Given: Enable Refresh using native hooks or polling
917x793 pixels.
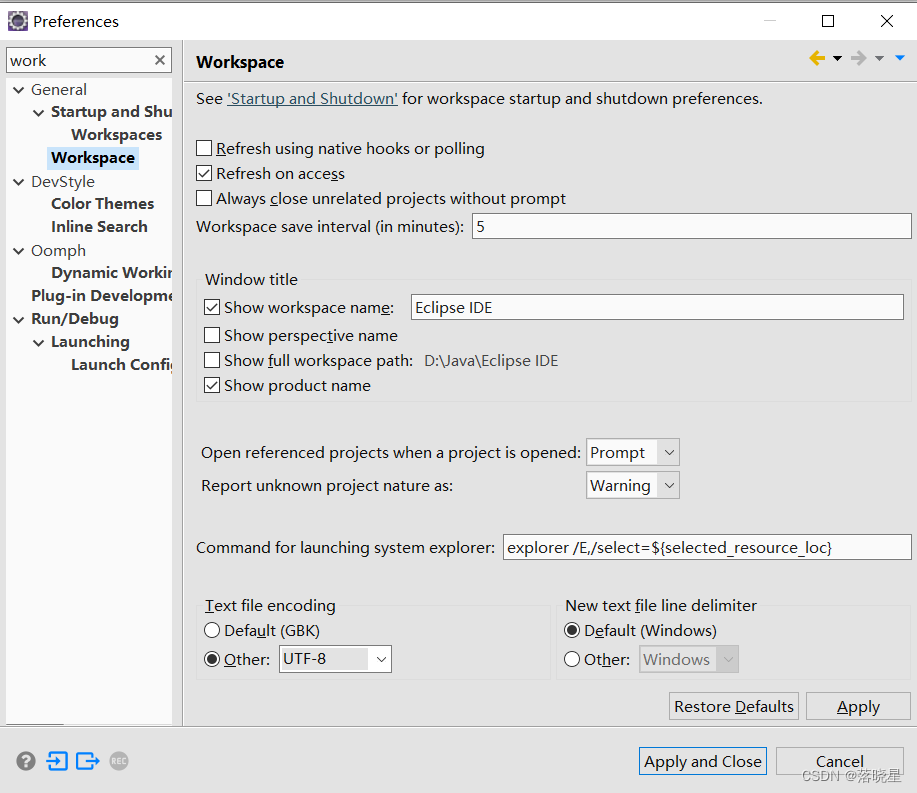Looking at the screenshot, I should pyautogui.click(x=204, y=148).
